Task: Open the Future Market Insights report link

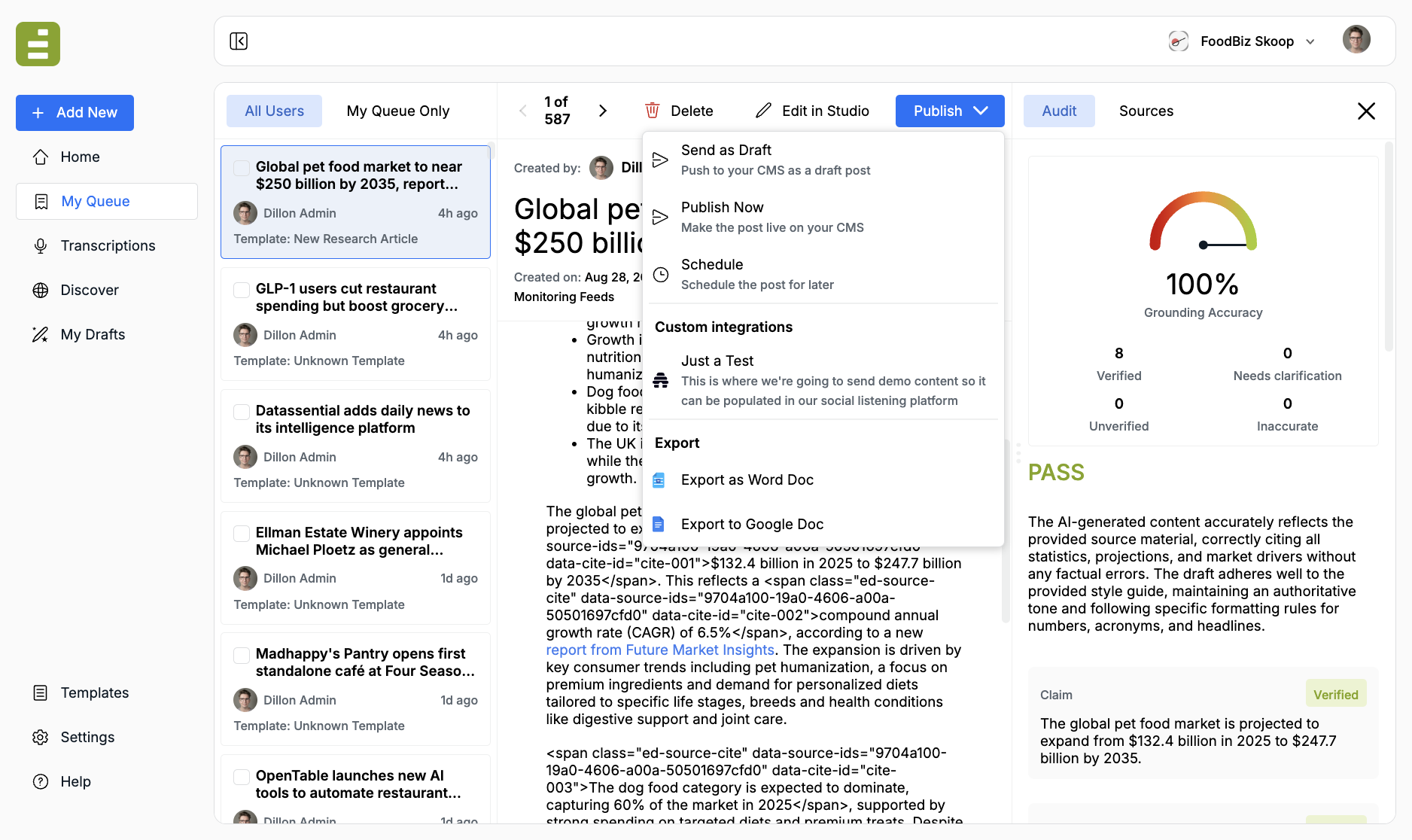Action: (660, 650)
